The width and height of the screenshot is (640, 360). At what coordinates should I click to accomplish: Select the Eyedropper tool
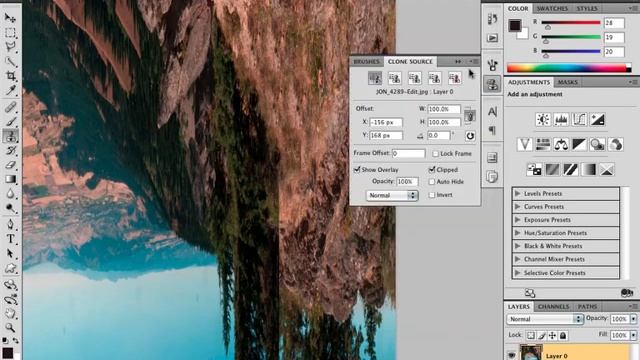[10, 90]
